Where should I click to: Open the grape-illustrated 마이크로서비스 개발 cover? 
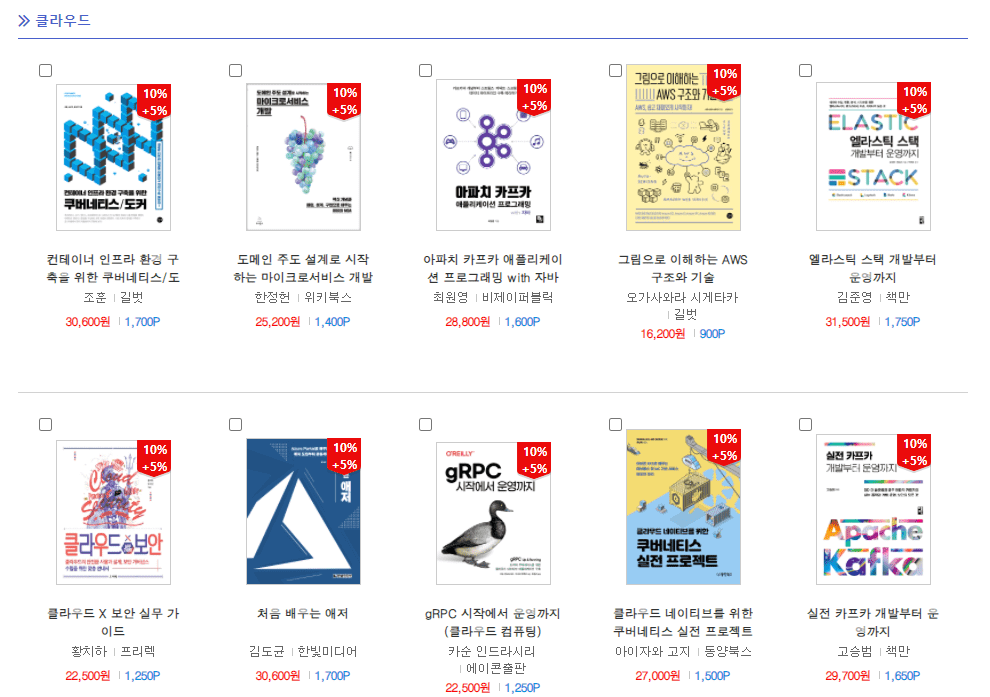pos(304,157)
